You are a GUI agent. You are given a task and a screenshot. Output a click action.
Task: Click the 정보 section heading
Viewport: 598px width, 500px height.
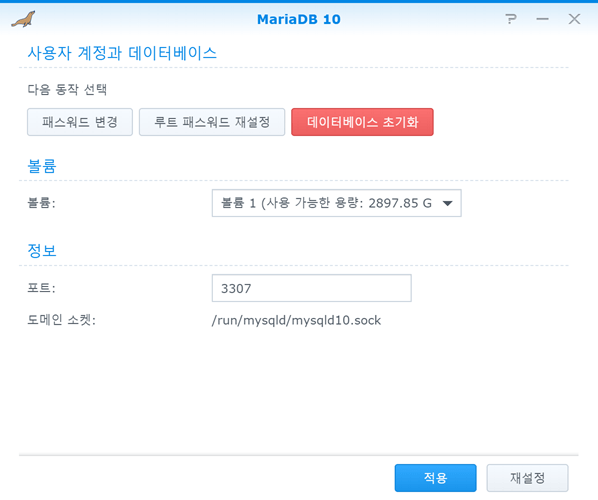click(x=42, y=251)
